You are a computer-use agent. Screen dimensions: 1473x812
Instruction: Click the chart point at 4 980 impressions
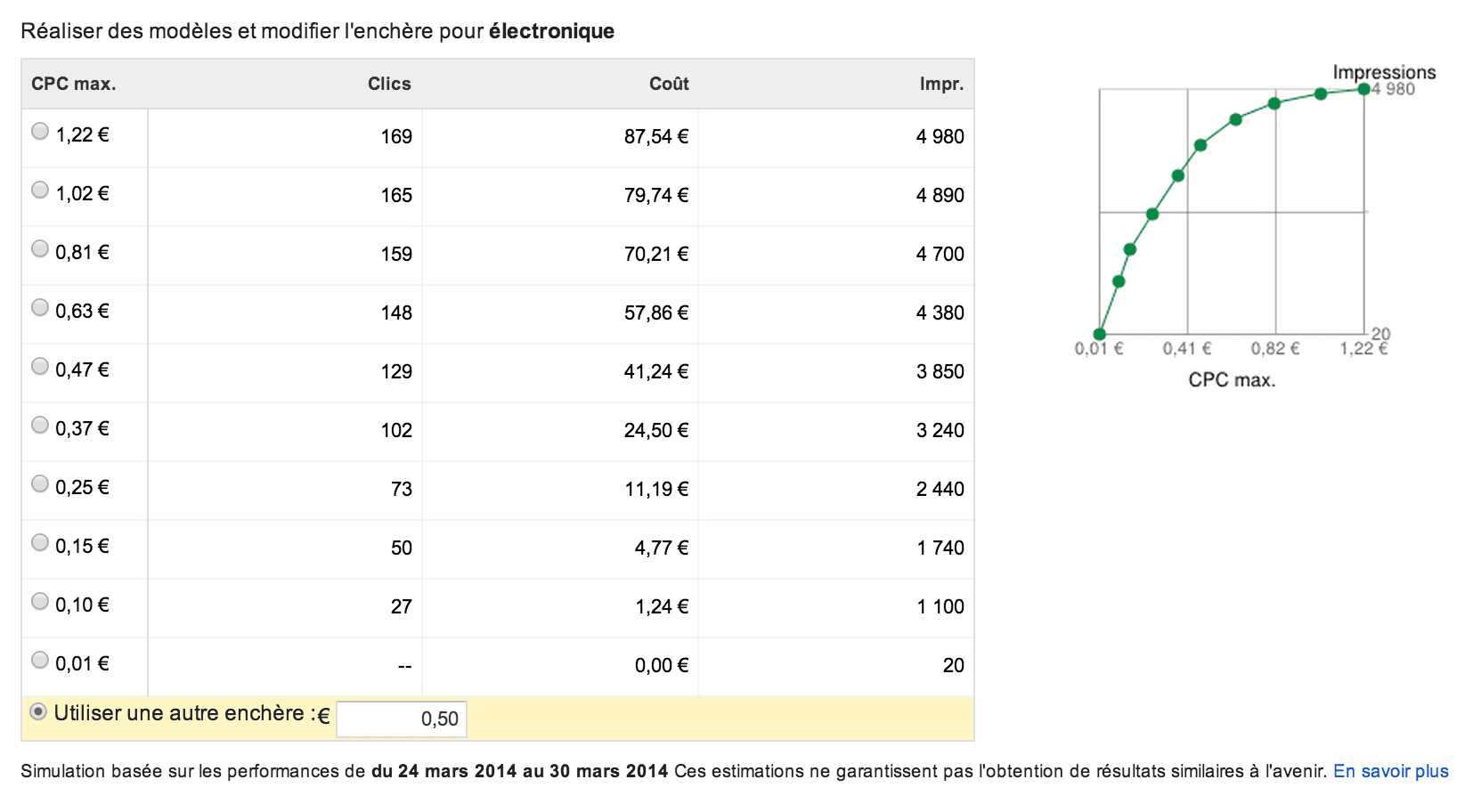[x=1363, y=89]
